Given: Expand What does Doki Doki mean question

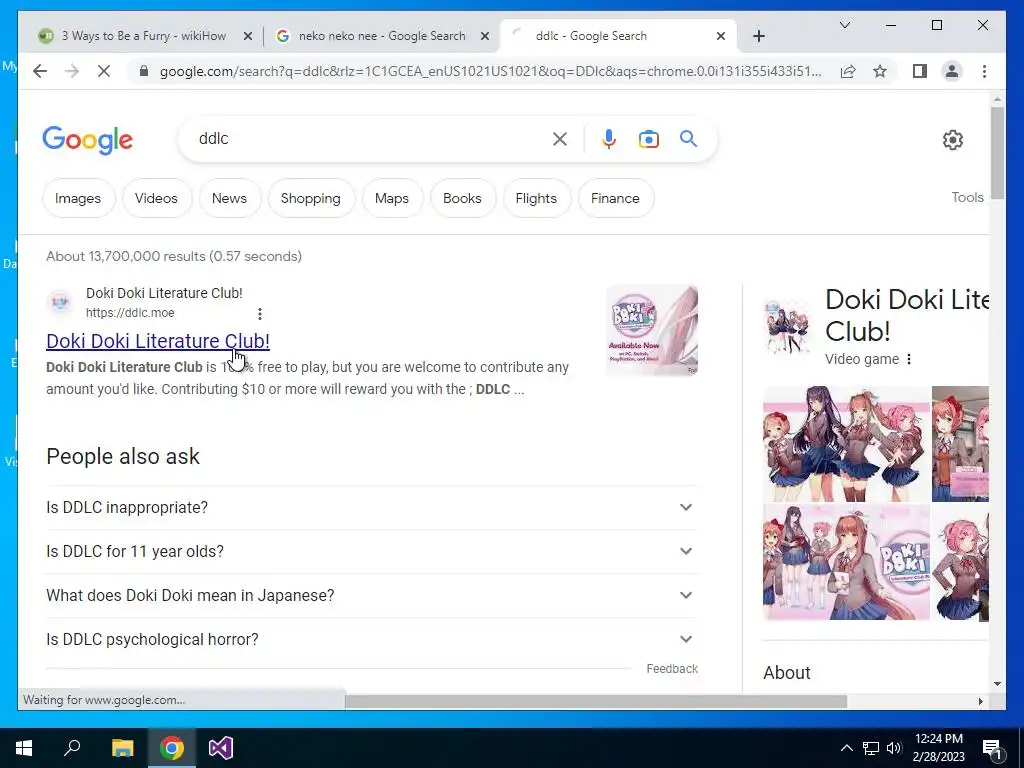Looking at the screenshot, I should point(372,595).
